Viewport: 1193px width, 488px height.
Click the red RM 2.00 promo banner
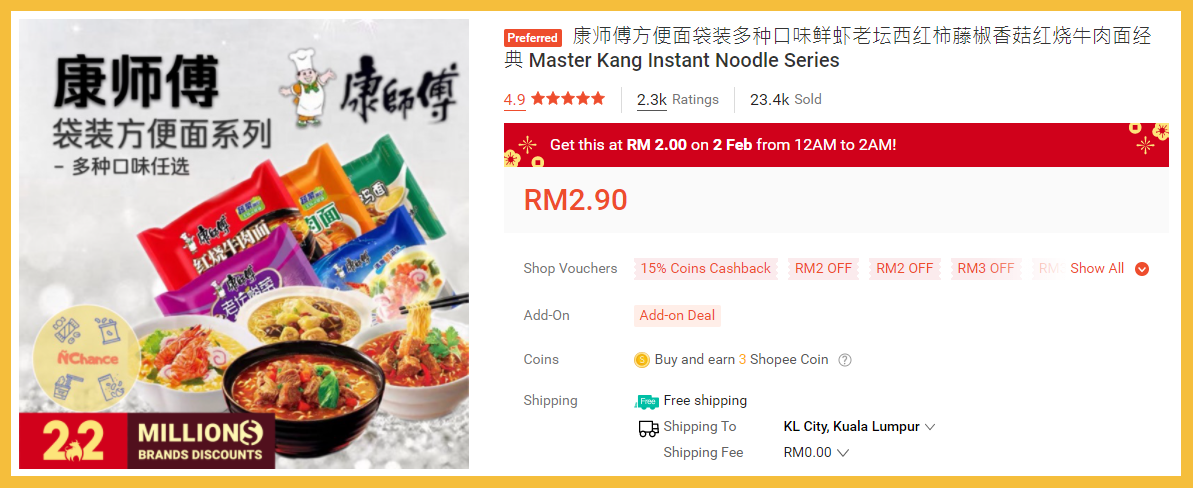pos(836,145)
